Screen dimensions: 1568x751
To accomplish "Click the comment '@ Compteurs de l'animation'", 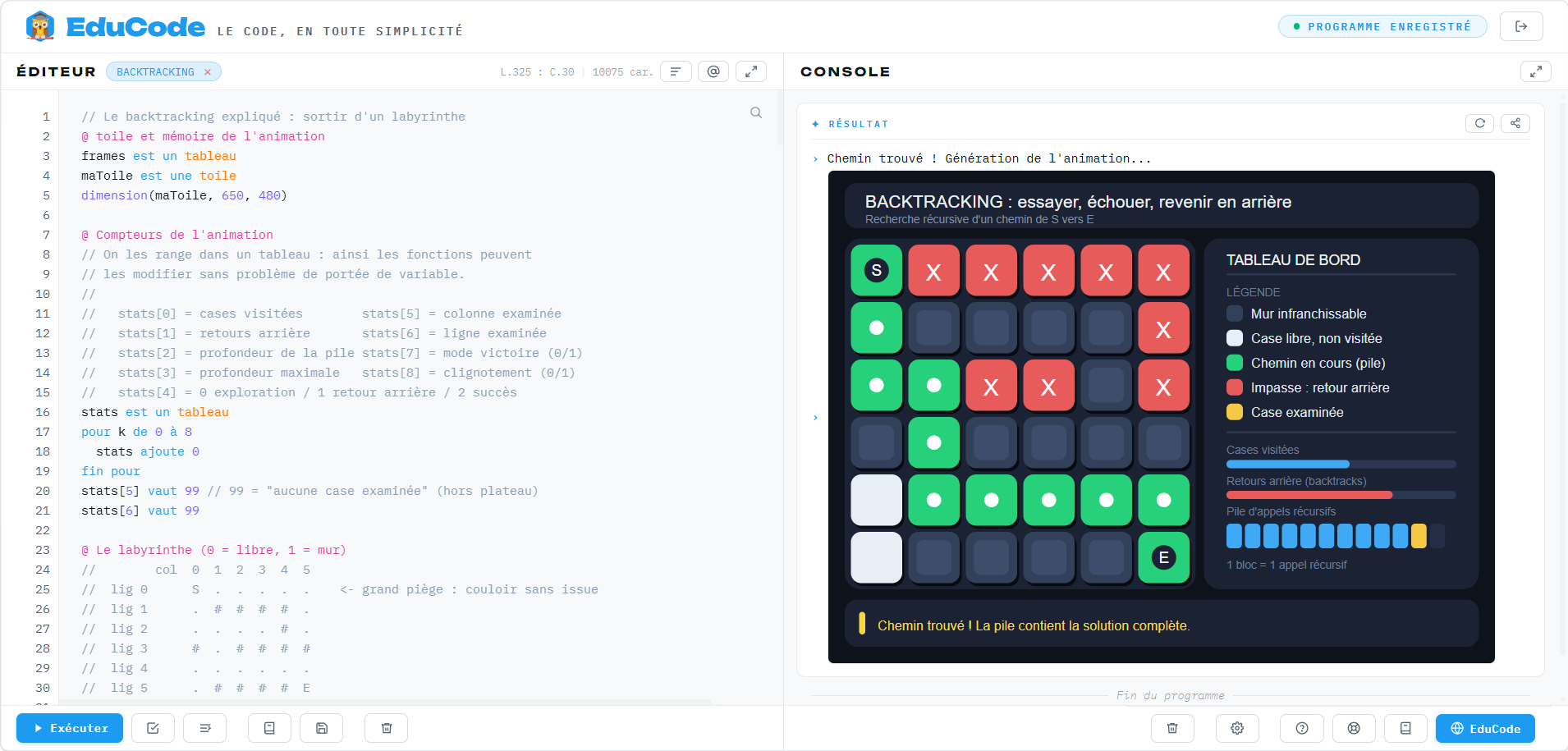I will pos(177,235).
